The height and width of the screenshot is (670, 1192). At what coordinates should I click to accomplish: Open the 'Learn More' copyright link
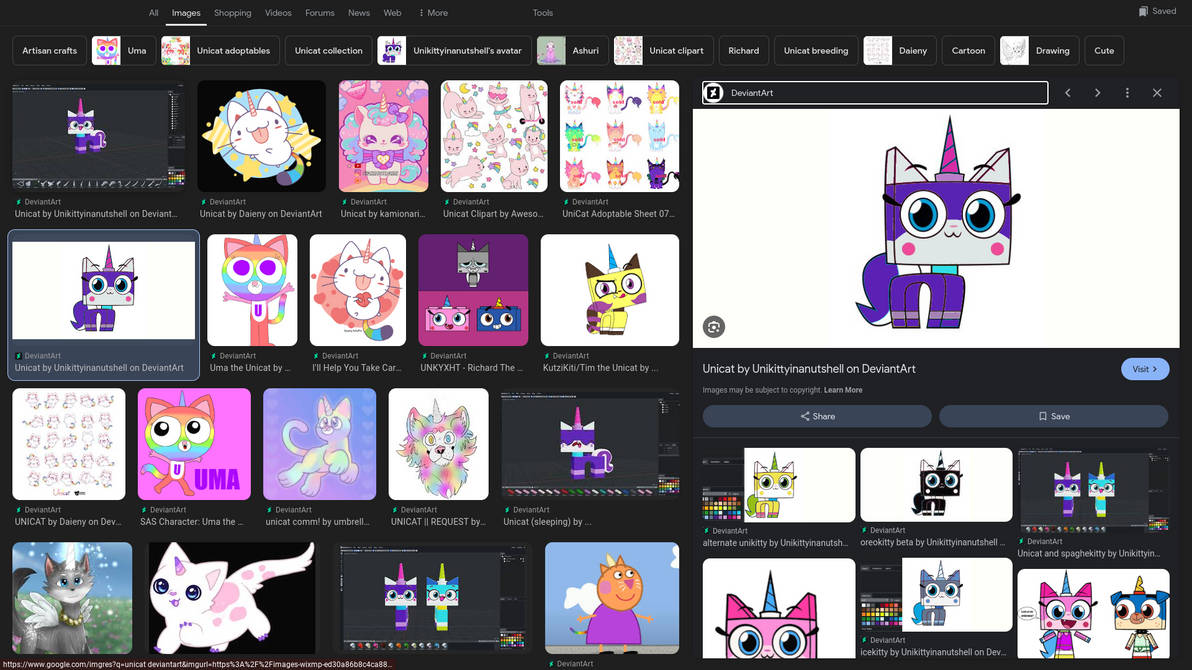843,390
